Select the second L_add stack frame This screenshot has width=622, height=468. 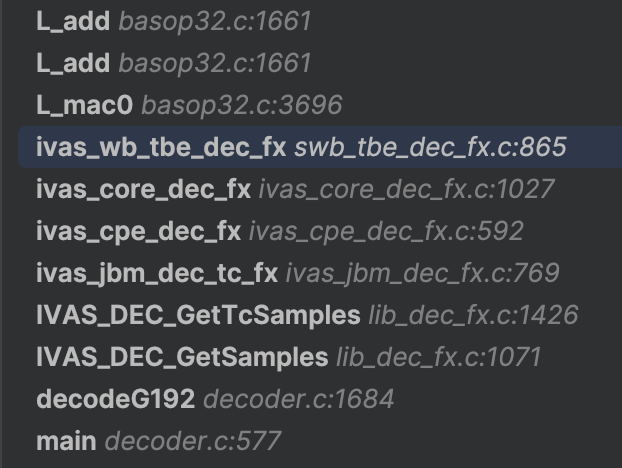pyautogui.click(x=72, y=63)
